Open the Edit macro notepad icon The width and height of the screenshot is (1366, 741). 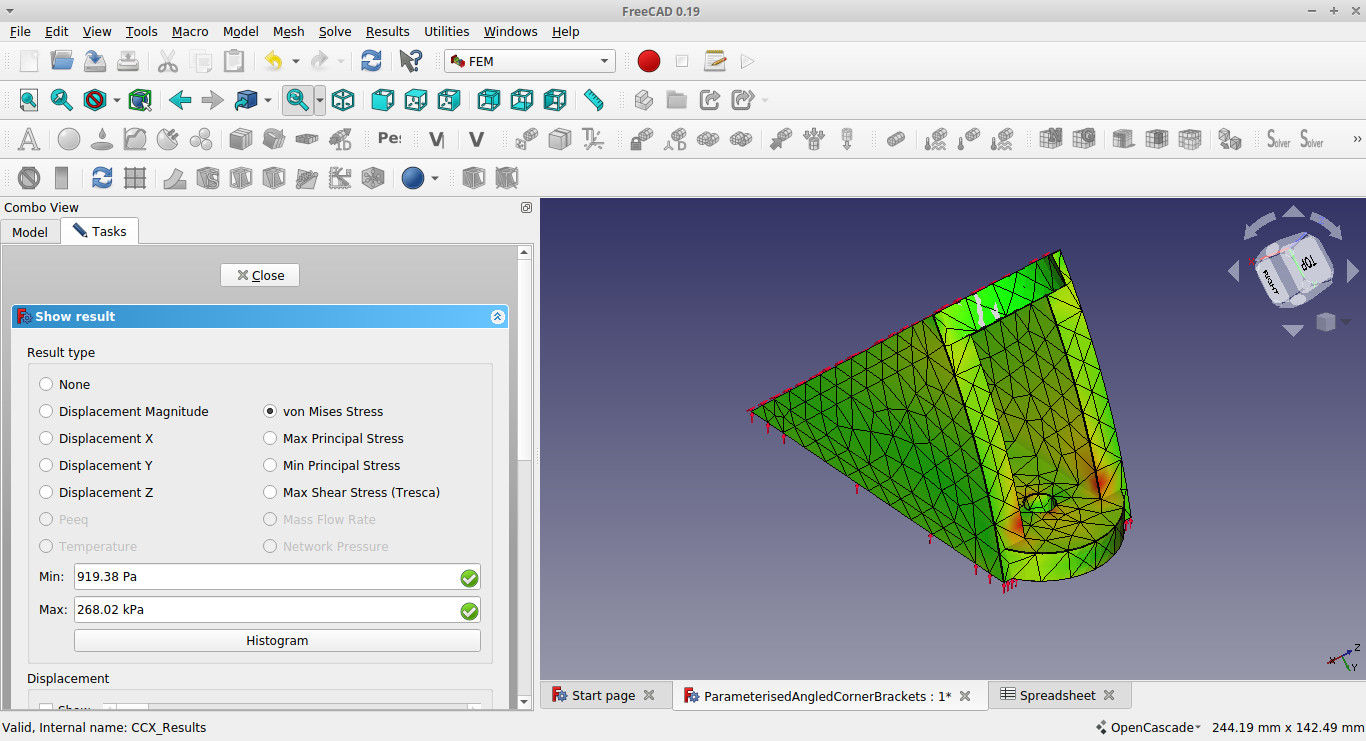pyautogui.click(x=715, y=61)
